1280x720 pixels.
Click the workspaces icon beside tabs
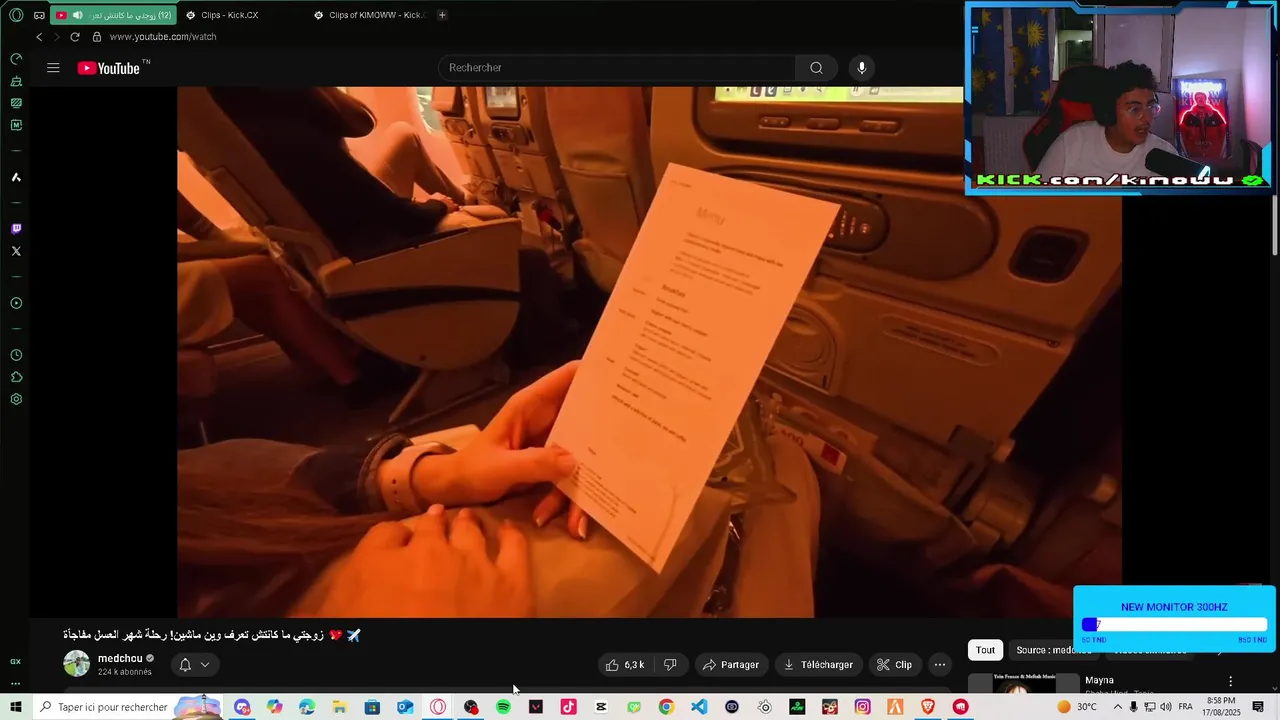(x=39, y=15)
